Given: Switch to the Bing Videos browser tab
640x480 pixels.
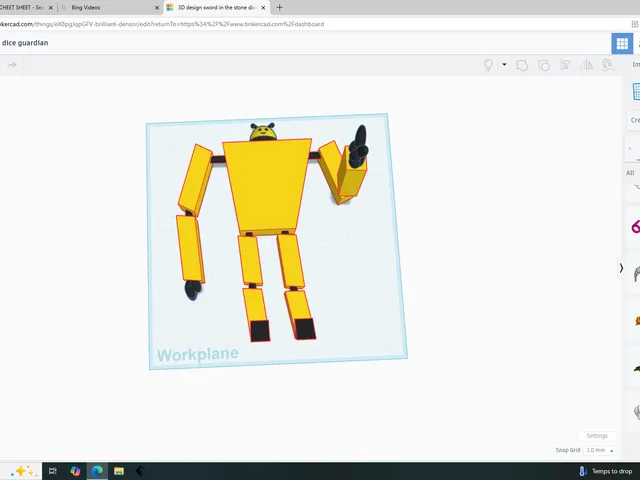Looking at the screenshot, I should tap(109, 7).
